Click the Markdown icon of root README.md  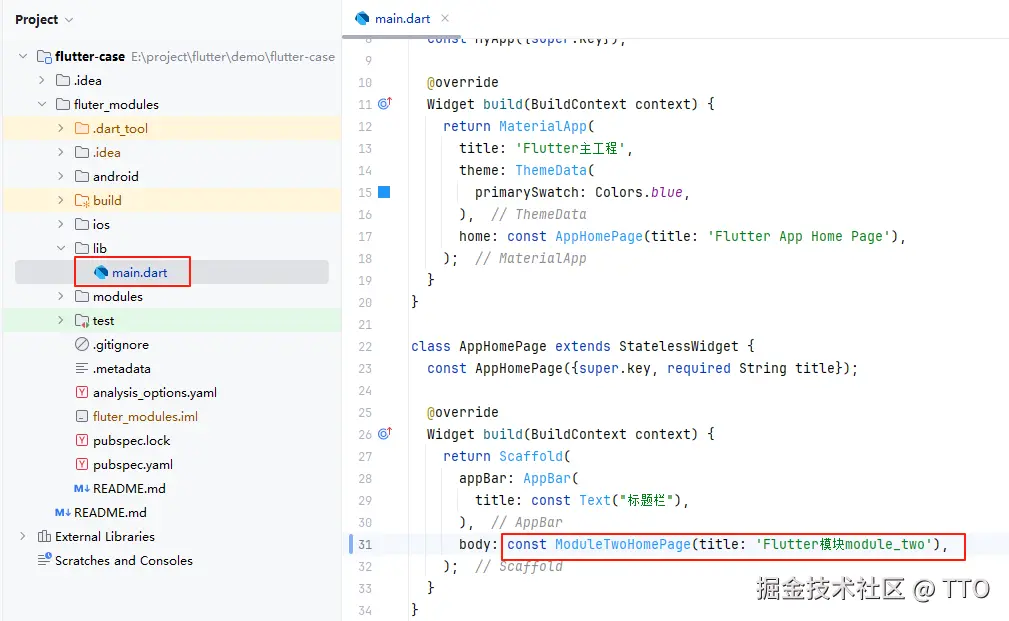click(x=62, y=512)
